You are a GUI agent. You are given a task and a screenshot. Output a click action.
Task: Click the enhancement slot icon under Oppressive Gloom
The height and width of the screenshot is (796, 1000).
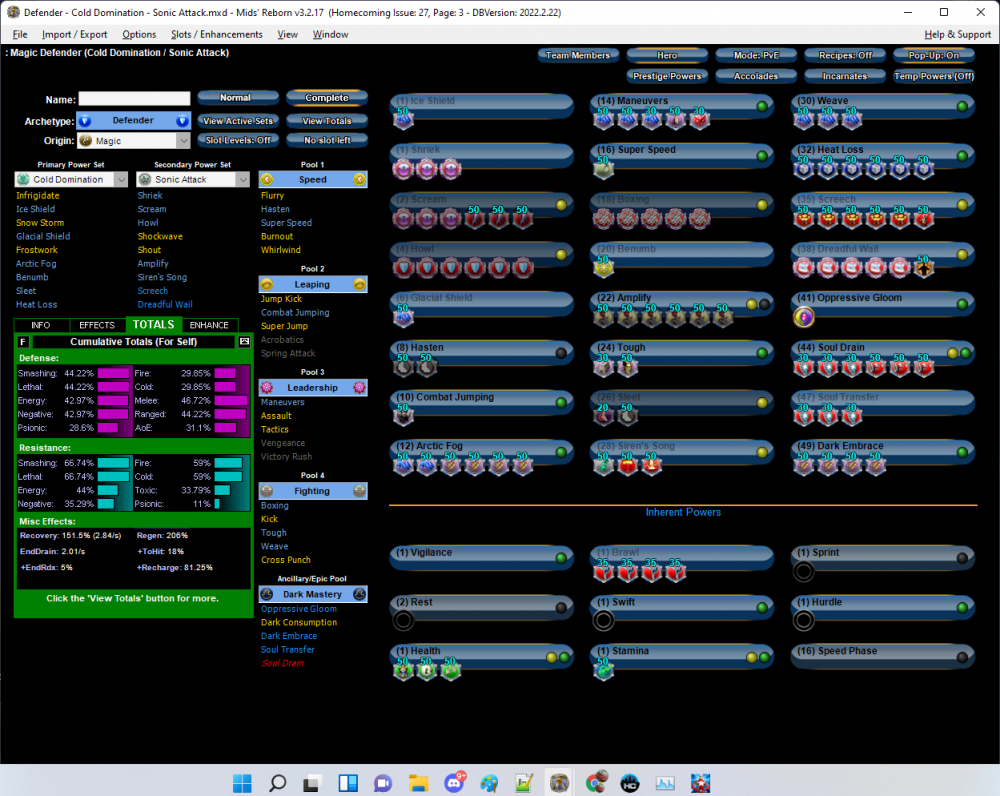804,317
